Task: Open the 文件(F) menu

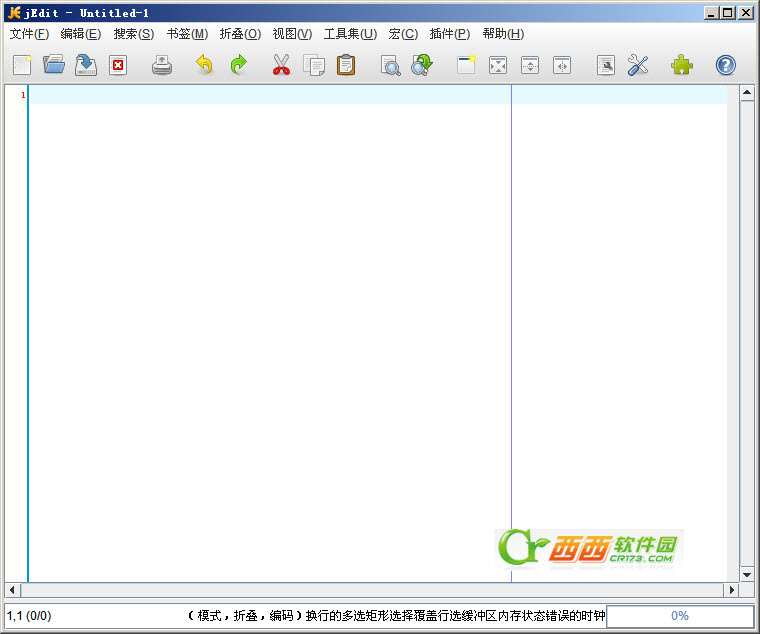Action: [x=30, y=34]
